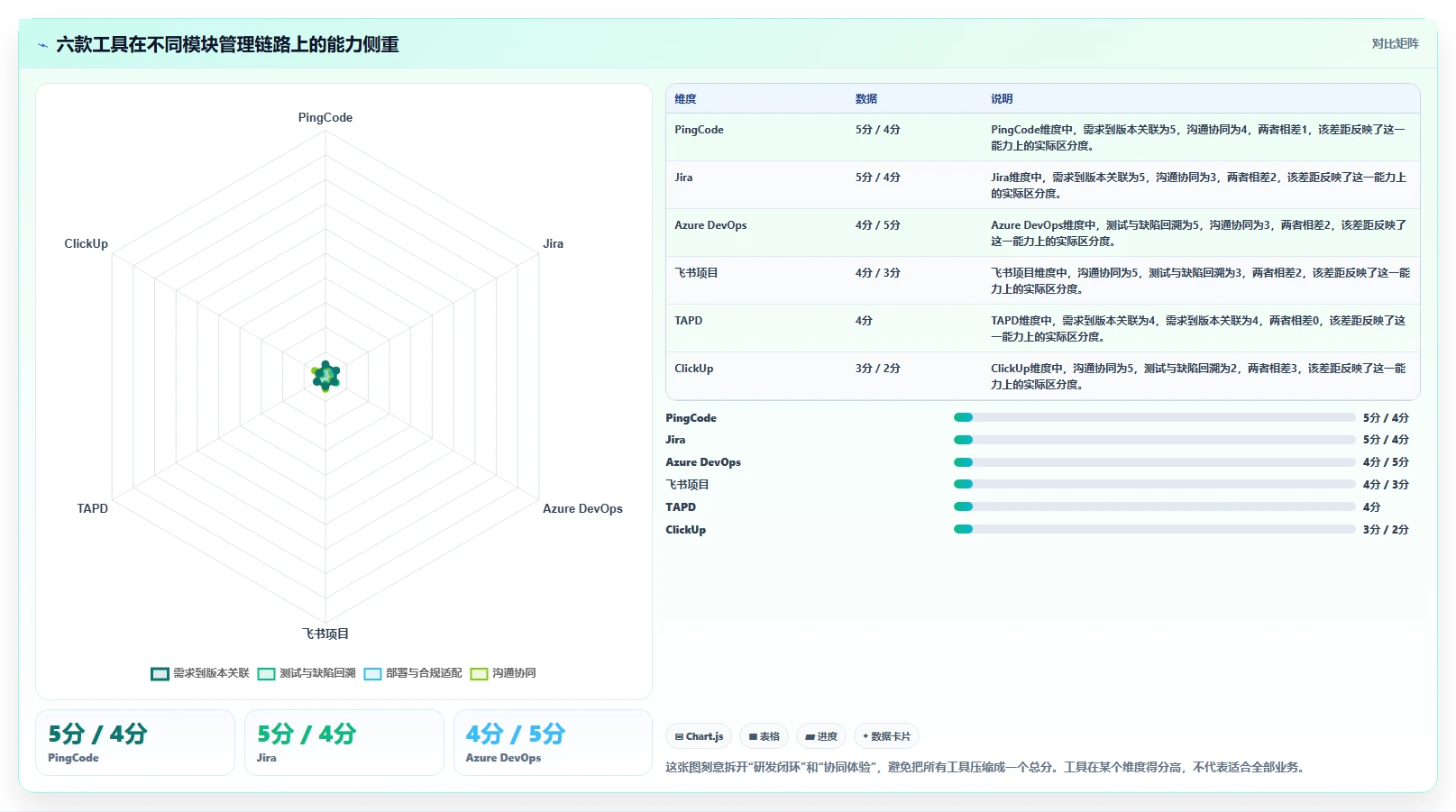This screenshot has height=812, width=1456.
Task: Open the Jira score card
Action: (x=344, y=743)
